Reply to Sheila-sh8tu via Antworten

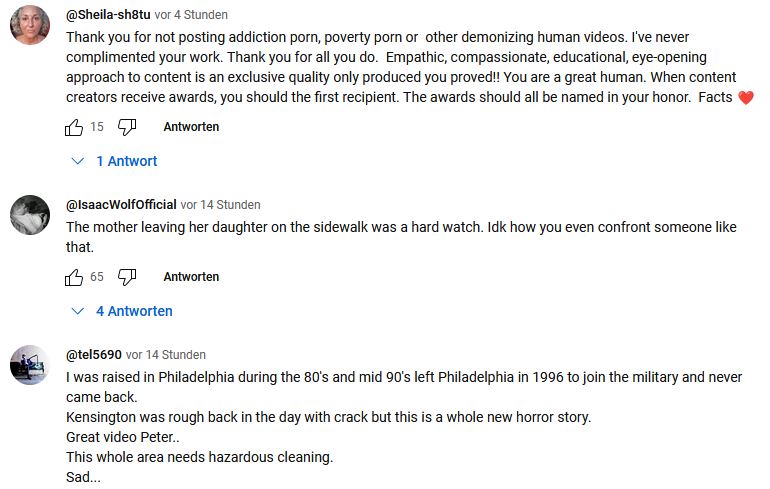(191, 127)
